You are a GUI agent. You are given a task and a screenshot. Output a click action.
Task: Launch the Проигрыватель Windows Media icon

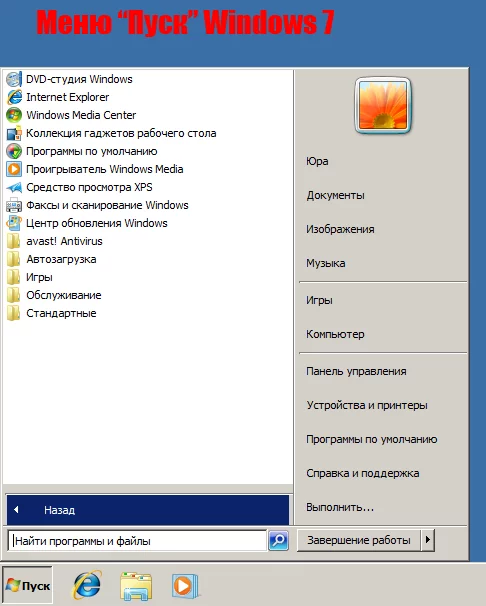coord(14,169)
